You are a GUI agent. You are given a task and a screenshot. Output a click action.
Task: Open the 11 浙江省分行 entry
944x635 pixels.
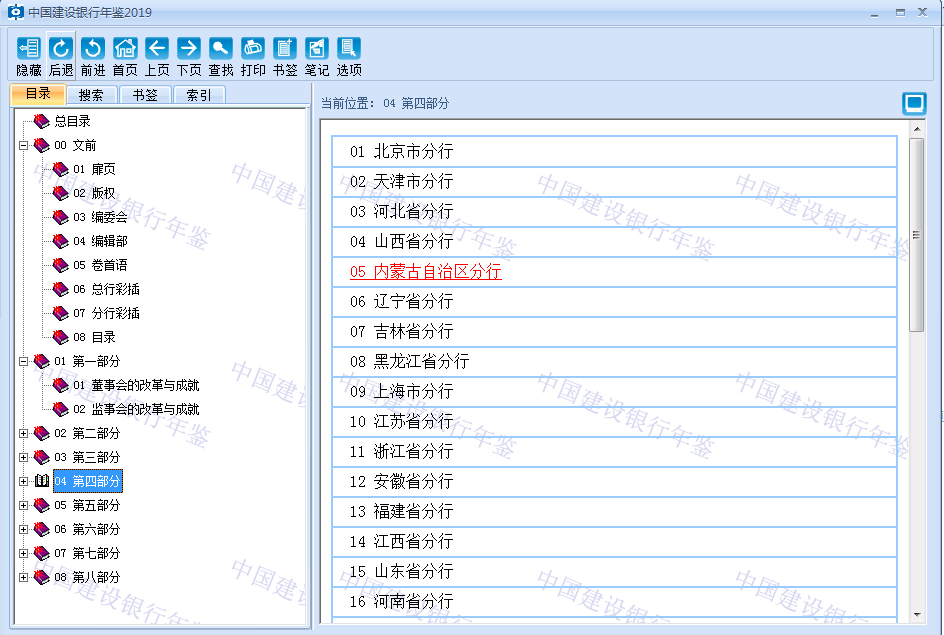[x=614, y=452]
